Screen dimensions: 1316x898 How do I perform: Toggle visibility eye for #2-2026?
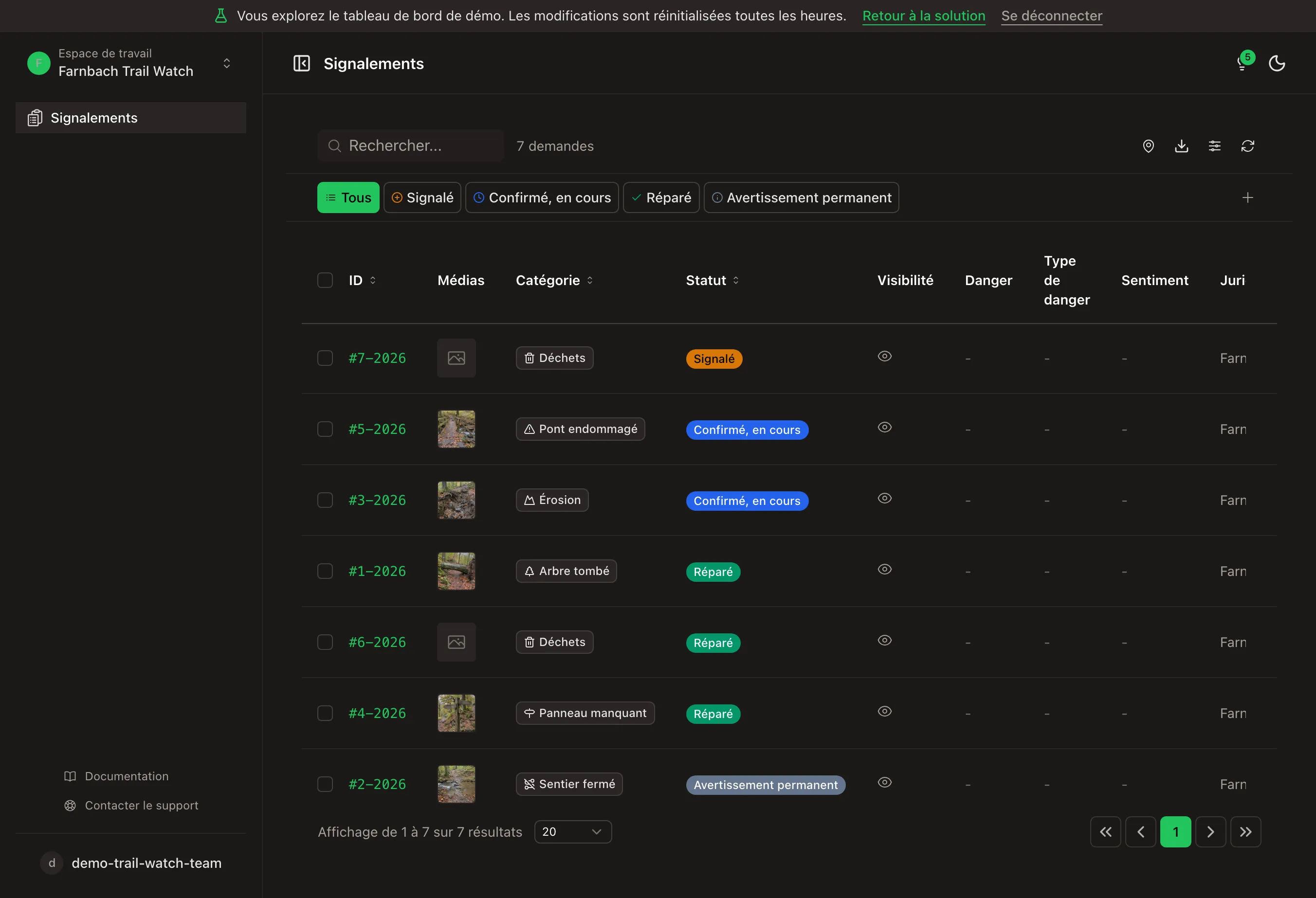pyautogui.click(x=884, y=782)
